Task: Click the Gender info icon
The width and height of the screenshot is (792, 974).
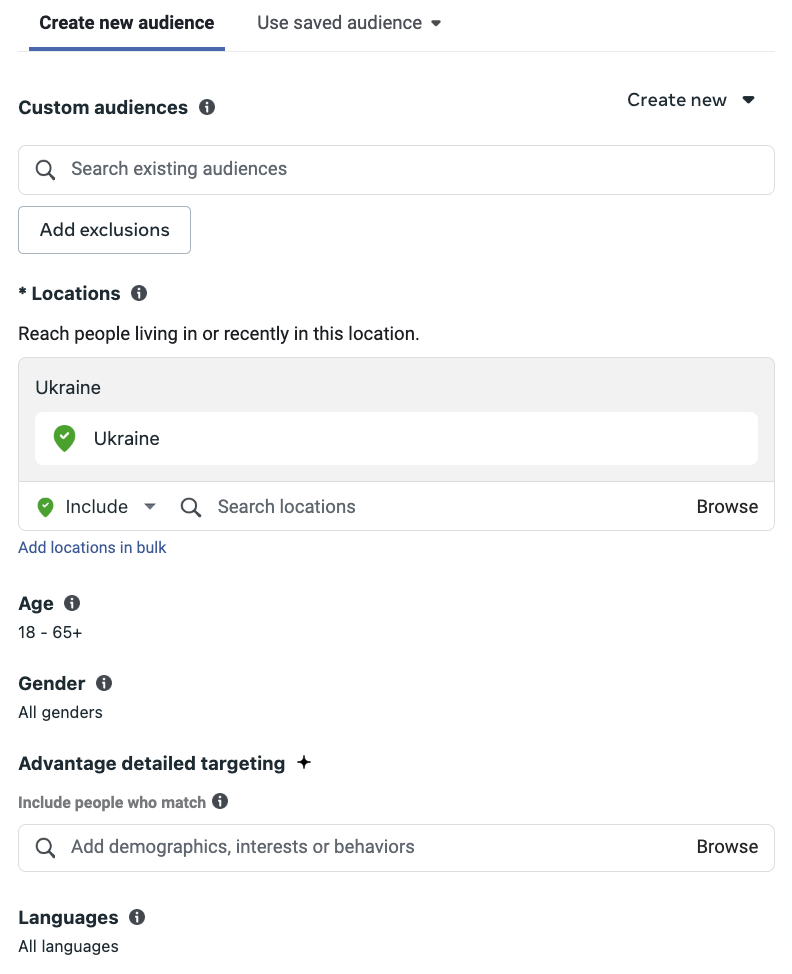Action: click(x=104, y=683)
